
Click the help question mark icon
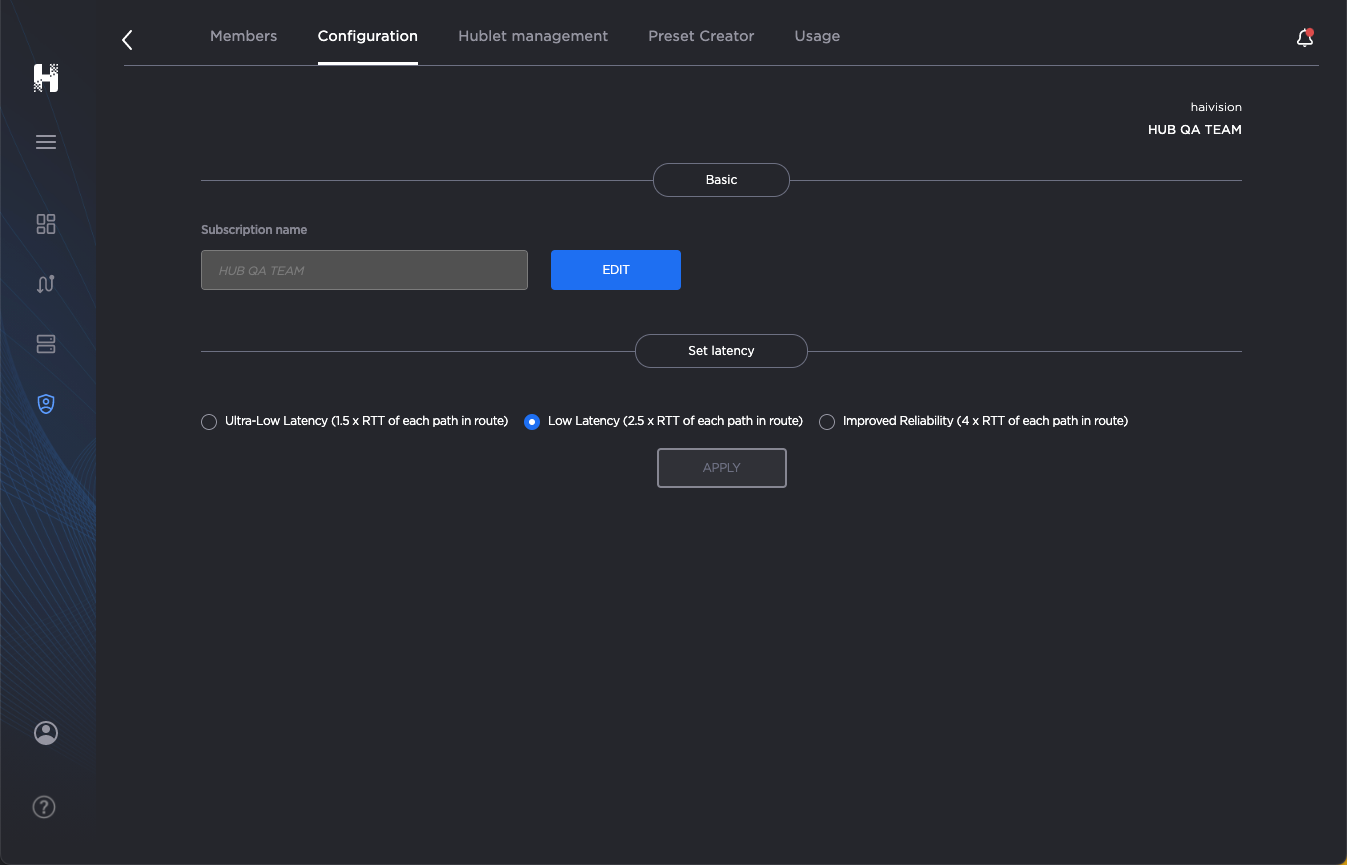tap(43, 807)
